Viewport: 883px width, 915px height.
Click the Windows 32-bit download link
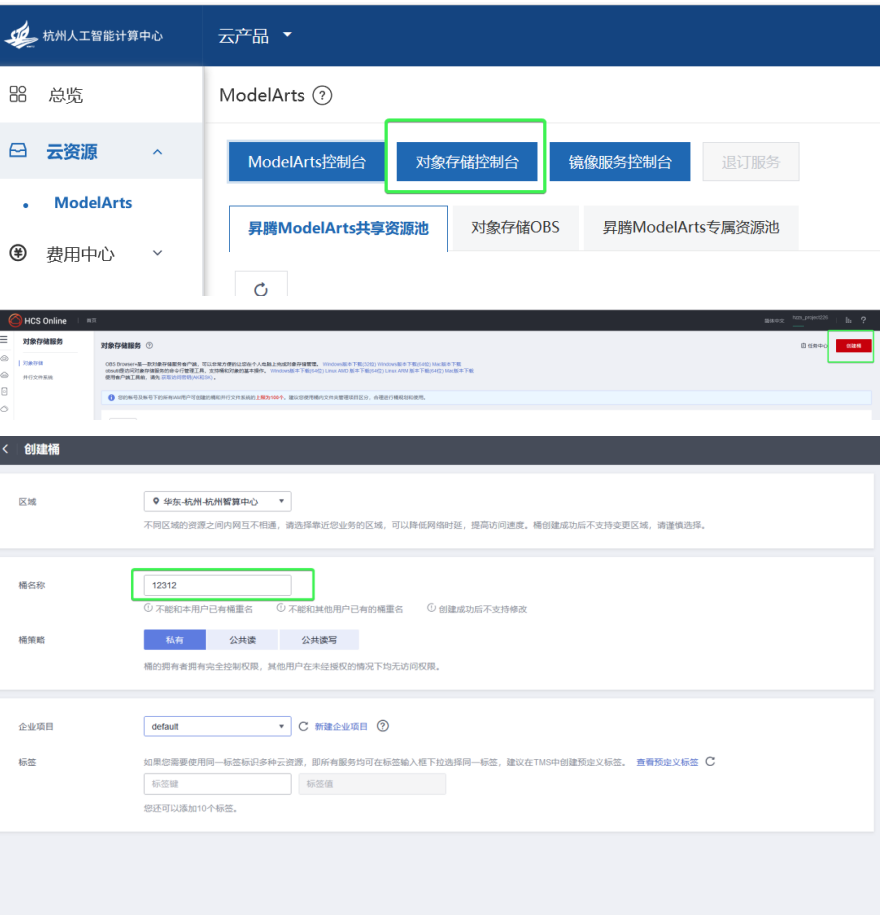[350, 364]
